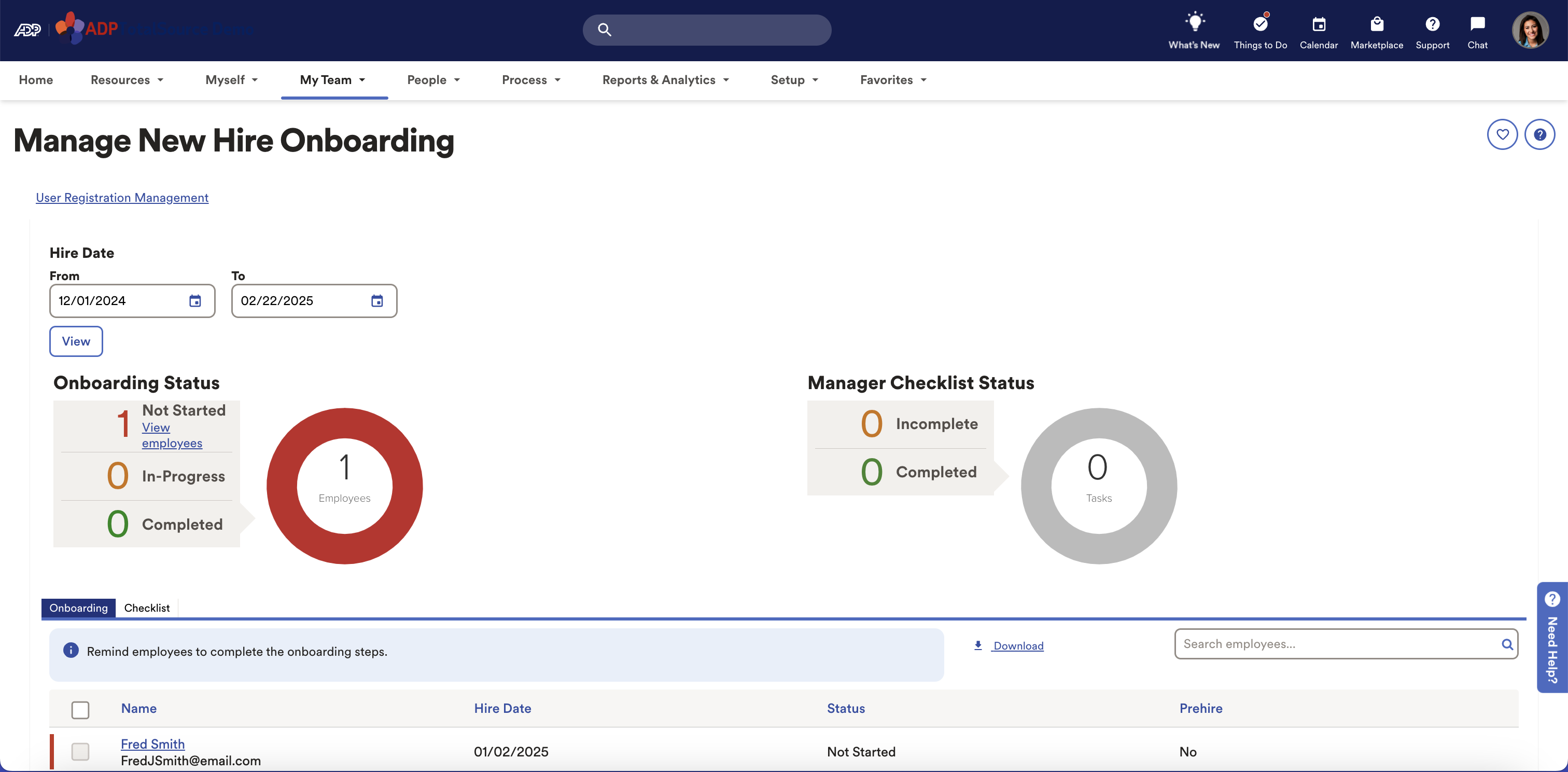Add page to favorites with heart icon
The width and height of the screenshot is (1568, 772).
tap(1502, 134)
